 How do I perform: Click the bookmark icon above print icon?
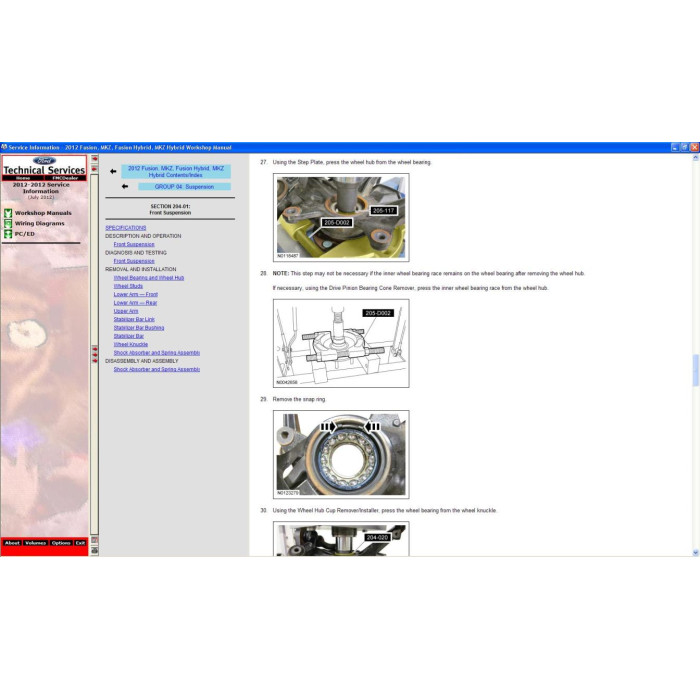tap(95, 540)
